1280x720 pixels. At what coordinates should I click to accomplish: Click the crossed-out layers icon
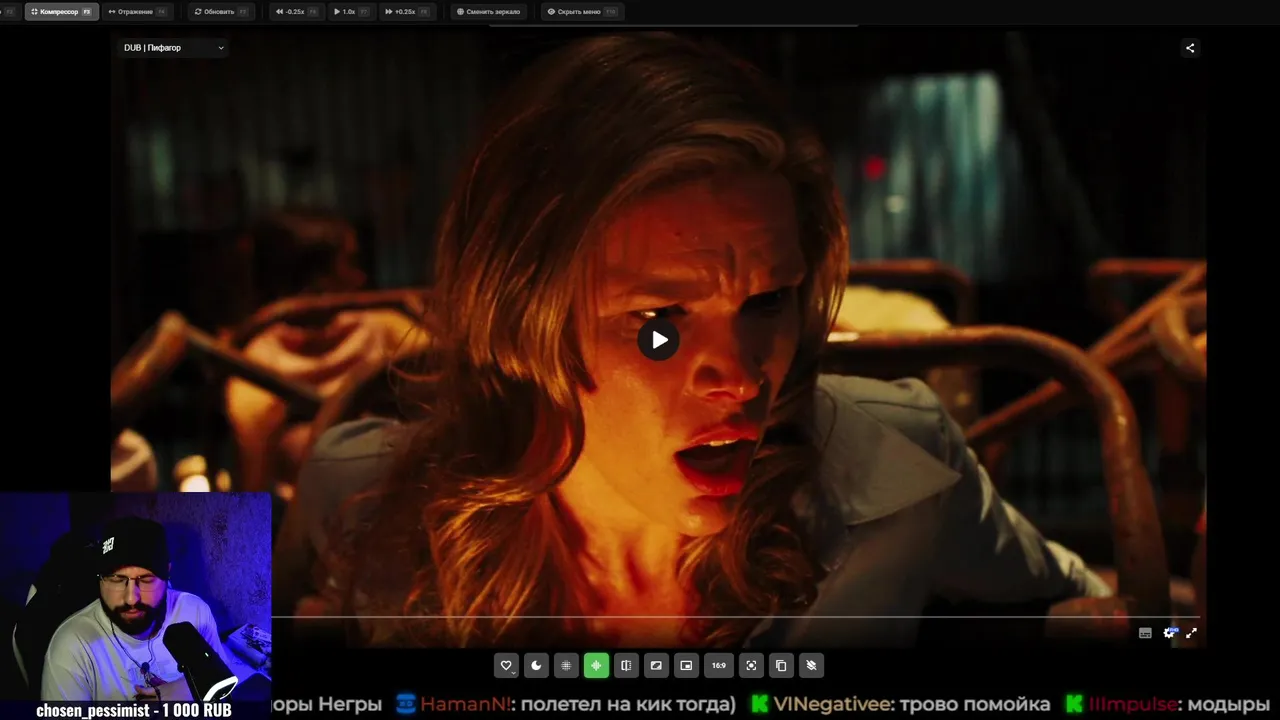point(811,665)
